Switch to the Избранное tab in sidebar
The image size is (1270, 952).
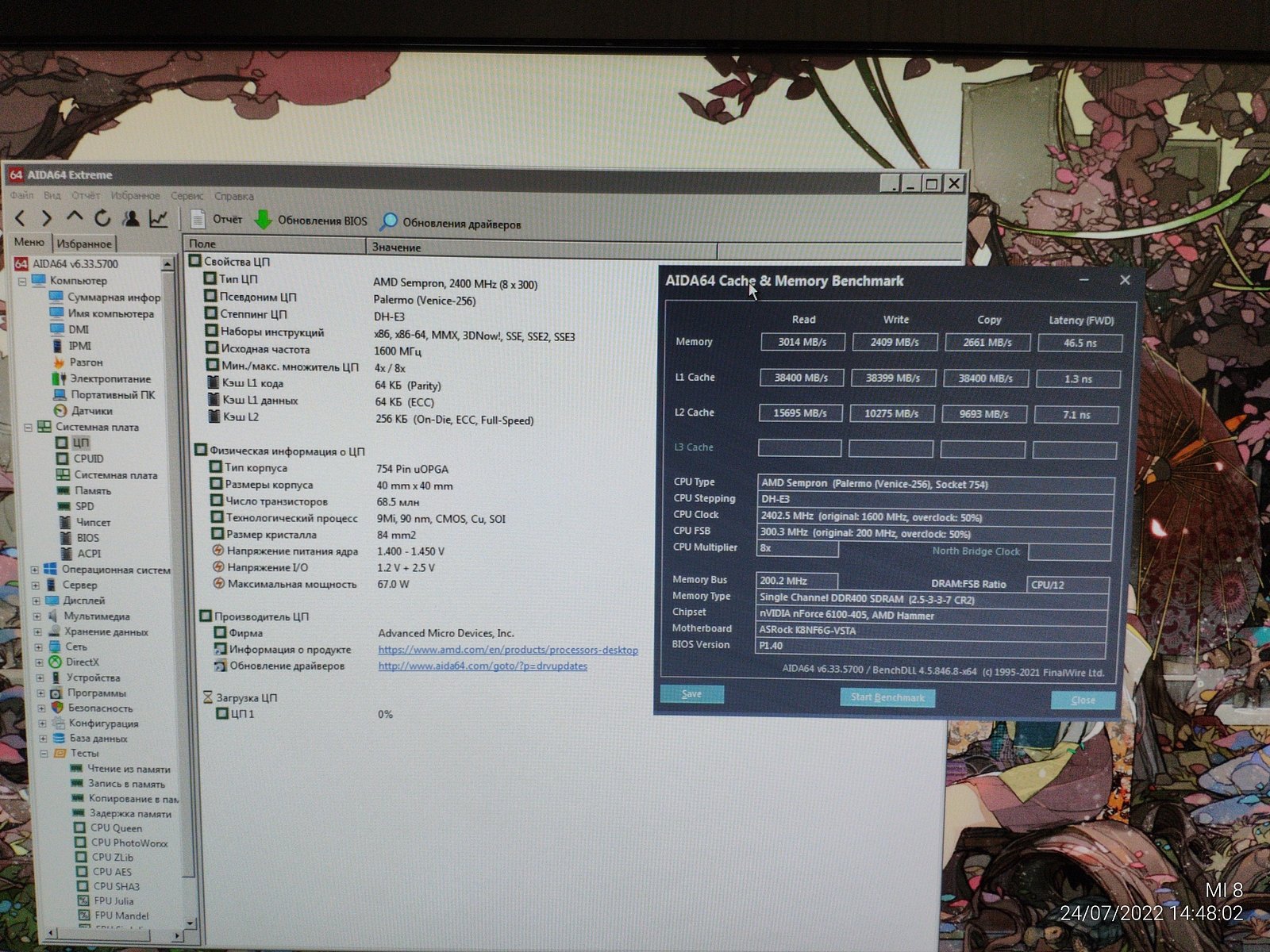click(x=84, y=244)
